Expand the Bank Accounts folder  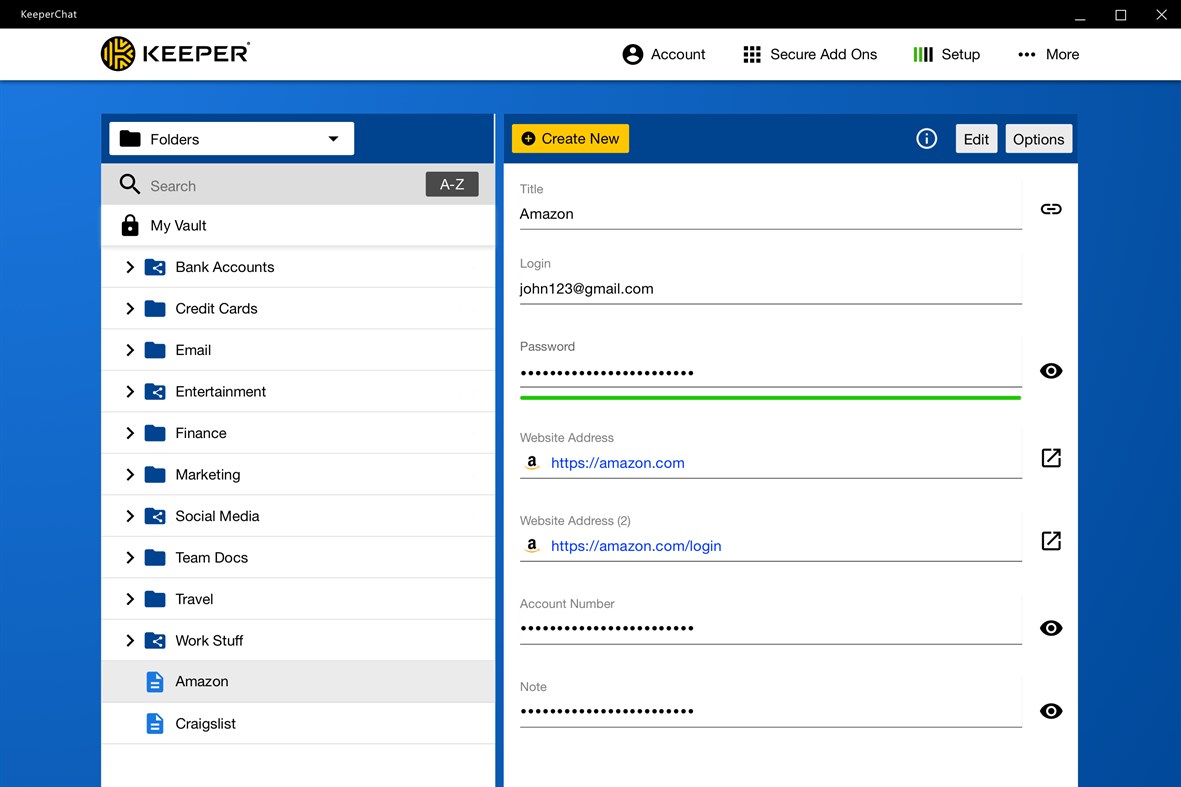tap(129, 267)
